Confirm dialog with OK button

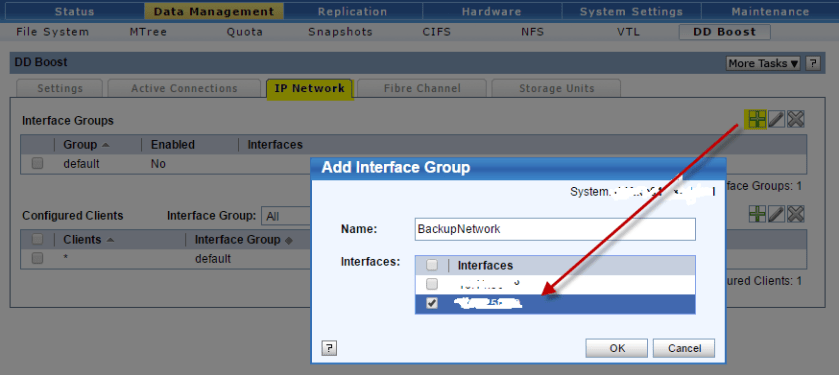[617, 348]
